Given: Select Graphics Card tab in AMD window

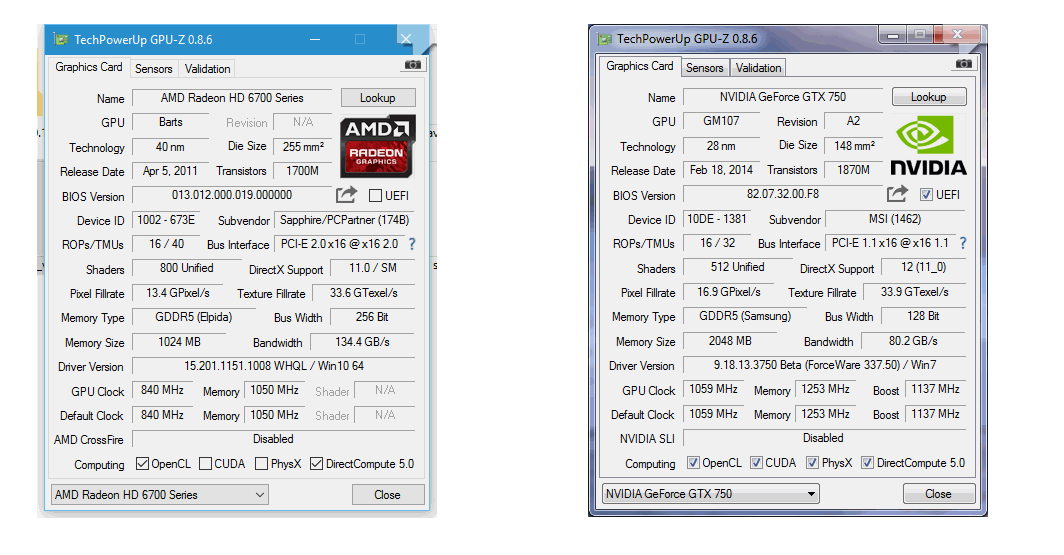Looking at the screenshot, I should [89, 67].
